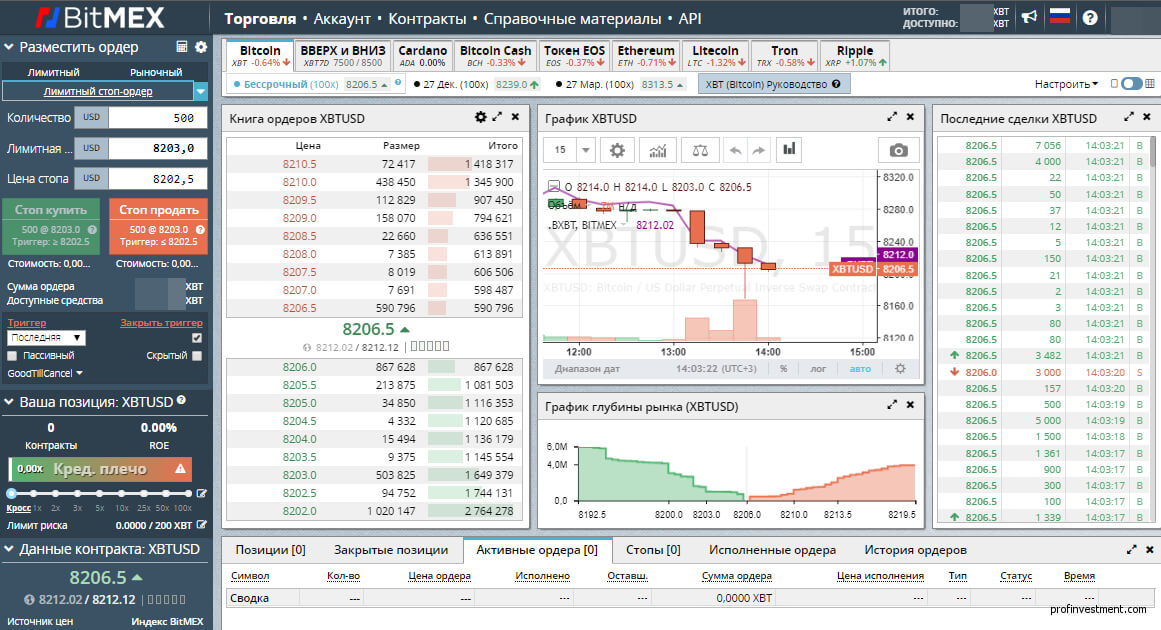Collapse Данные контракта section

point(9,549)
